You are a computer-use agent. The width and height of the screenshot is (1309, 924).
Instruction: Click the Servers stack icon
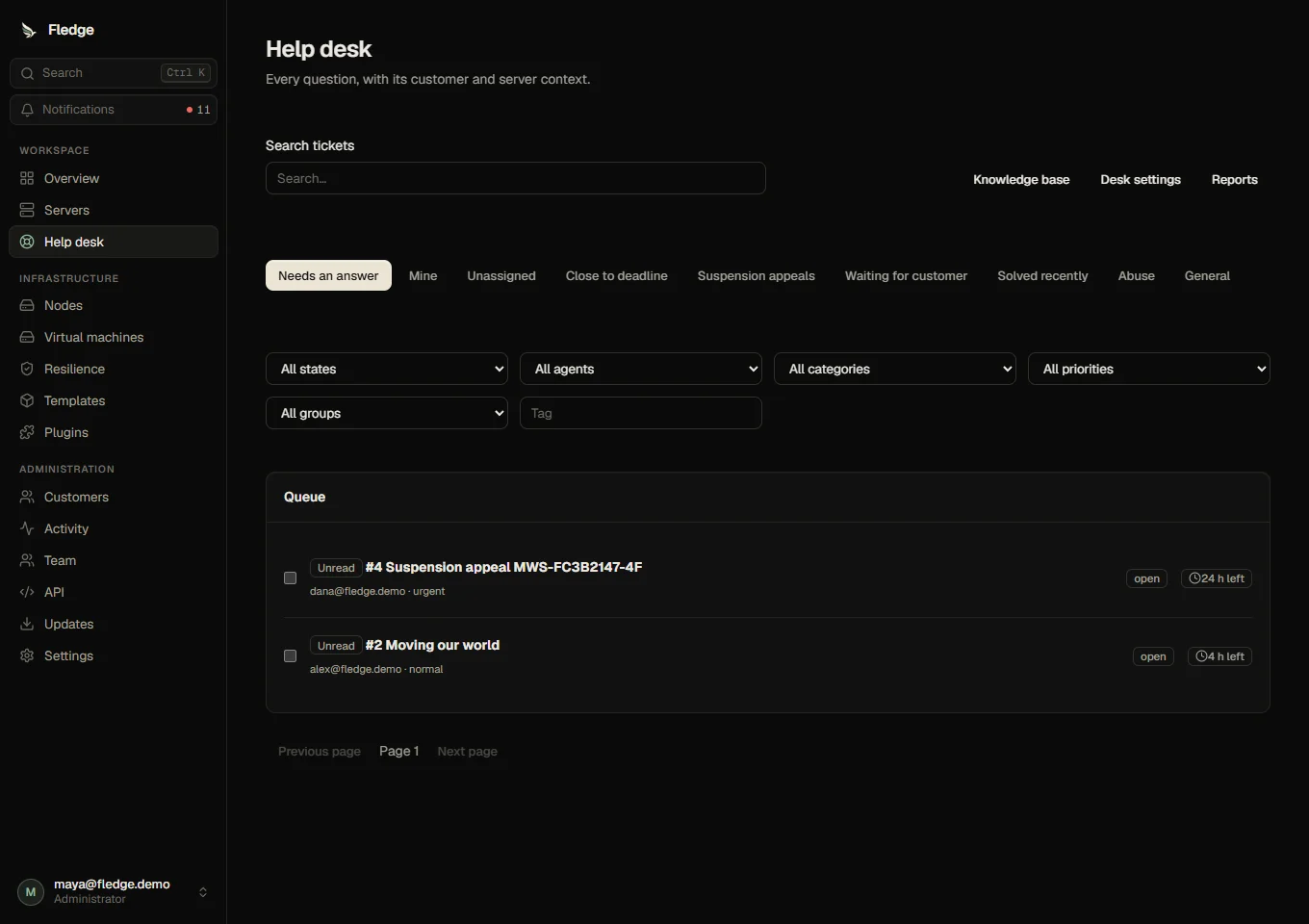pos(27,210)
